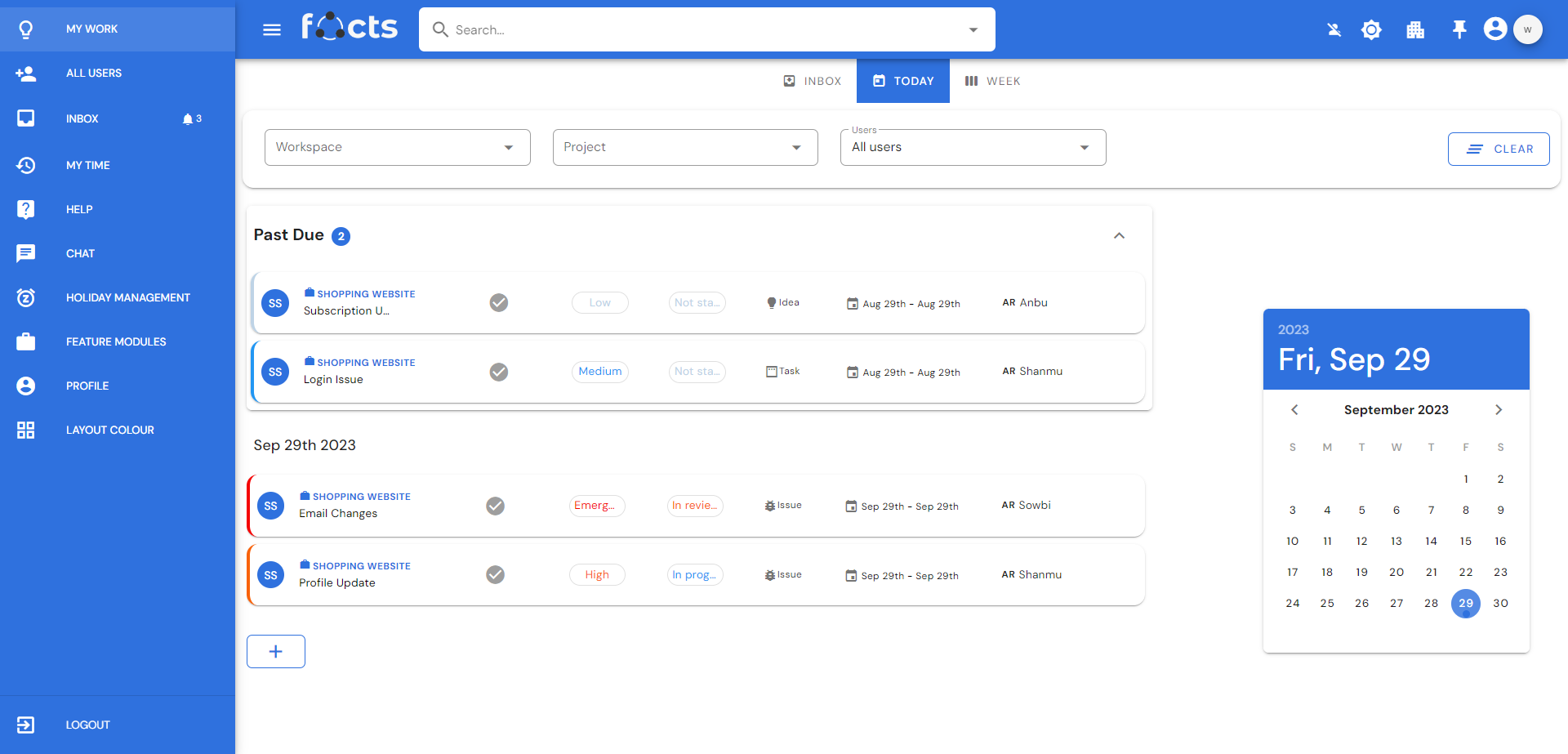Open the Project dropdown
The image size is (1568, 754).
click(684, 147)
